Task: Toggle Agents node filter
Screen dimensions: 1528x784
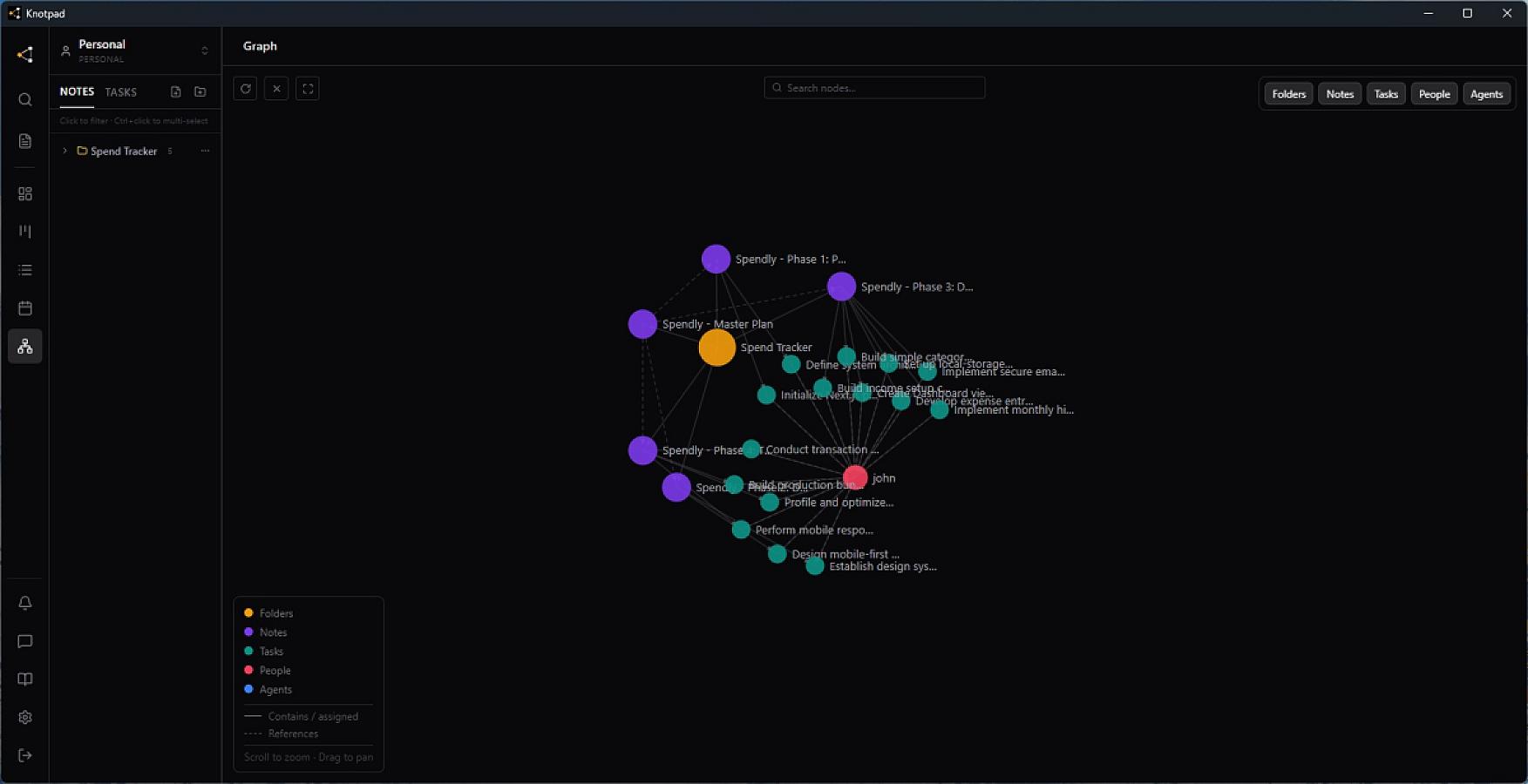Action: pos(1486,94)
